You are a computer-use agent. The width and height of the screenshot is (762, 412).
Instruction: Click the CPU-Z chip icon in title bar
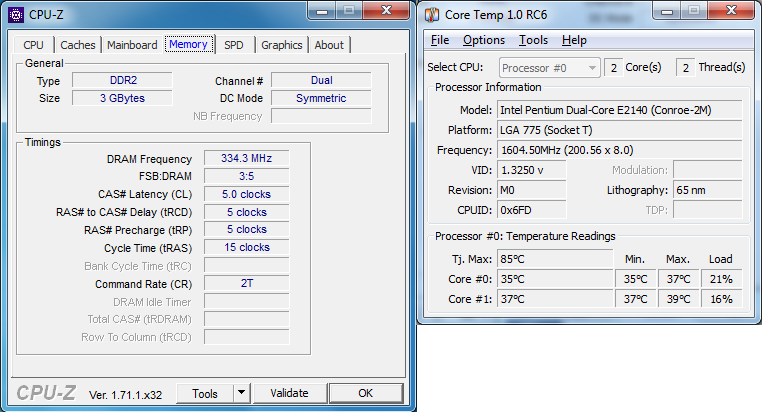tap(16, 15)
